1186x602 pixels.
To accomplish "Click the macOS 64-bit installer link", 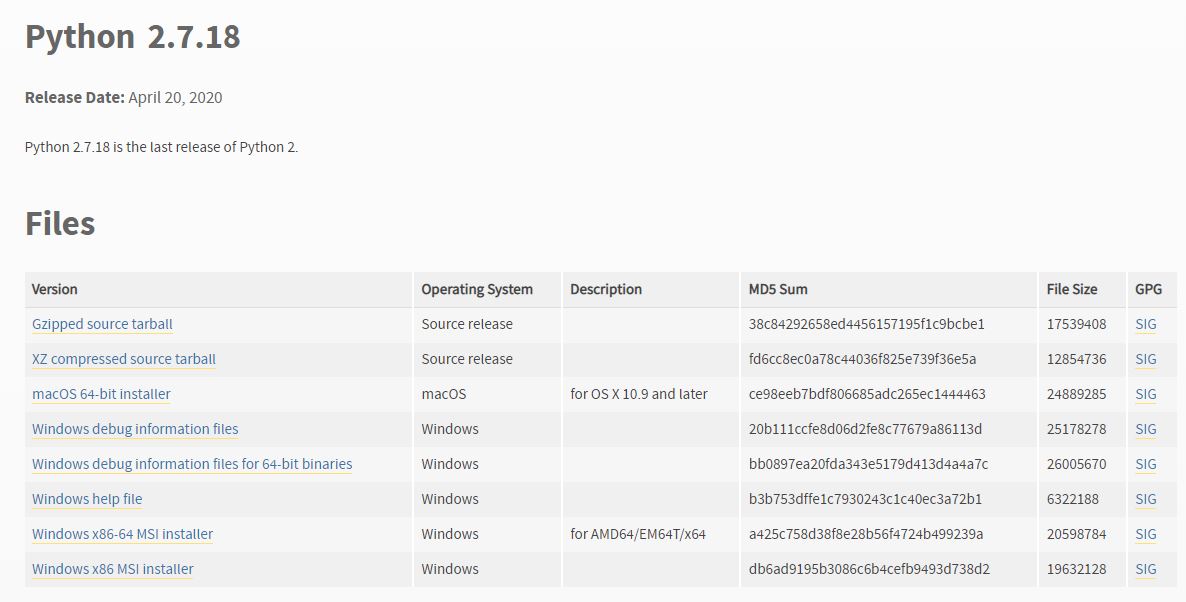I will [x=101, y=394].
